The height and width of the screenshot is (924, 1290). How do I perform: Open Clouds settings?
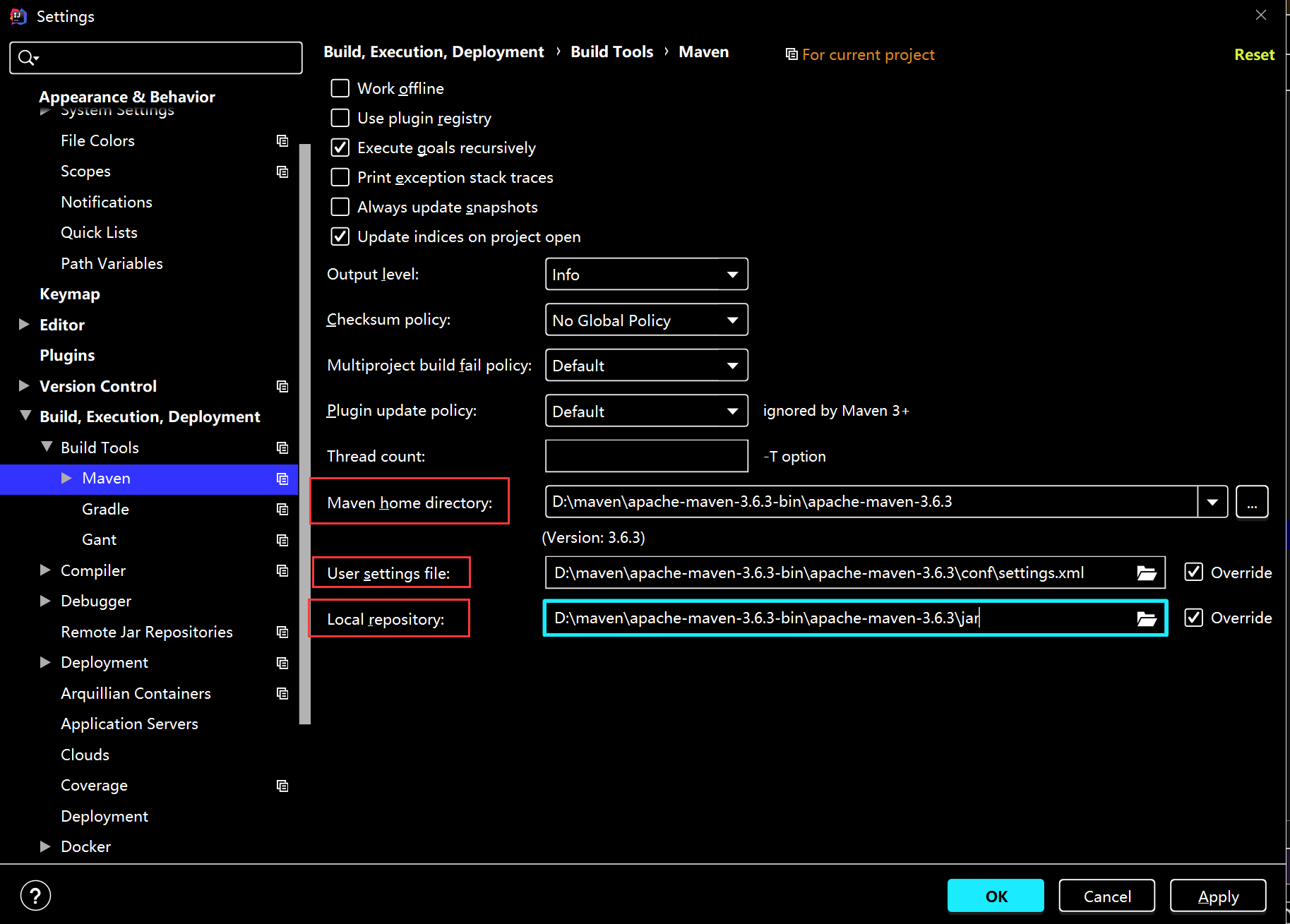[x=85, y=755]
